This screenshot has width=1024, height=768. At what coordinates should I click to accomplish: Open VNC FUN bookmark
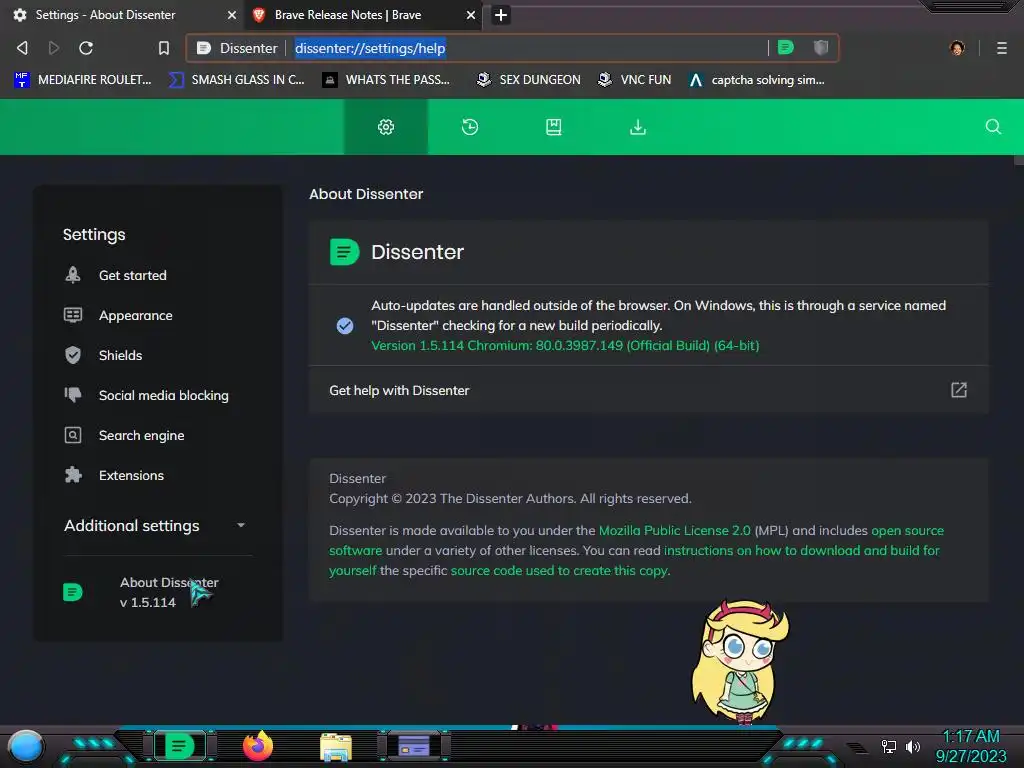[x=635, y=80]
